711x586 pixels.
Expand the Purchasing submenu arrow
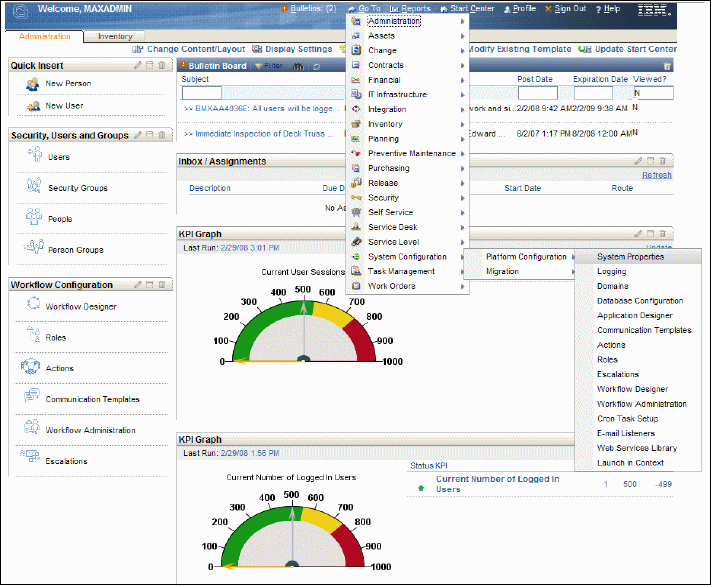click(x=463, y=169)
